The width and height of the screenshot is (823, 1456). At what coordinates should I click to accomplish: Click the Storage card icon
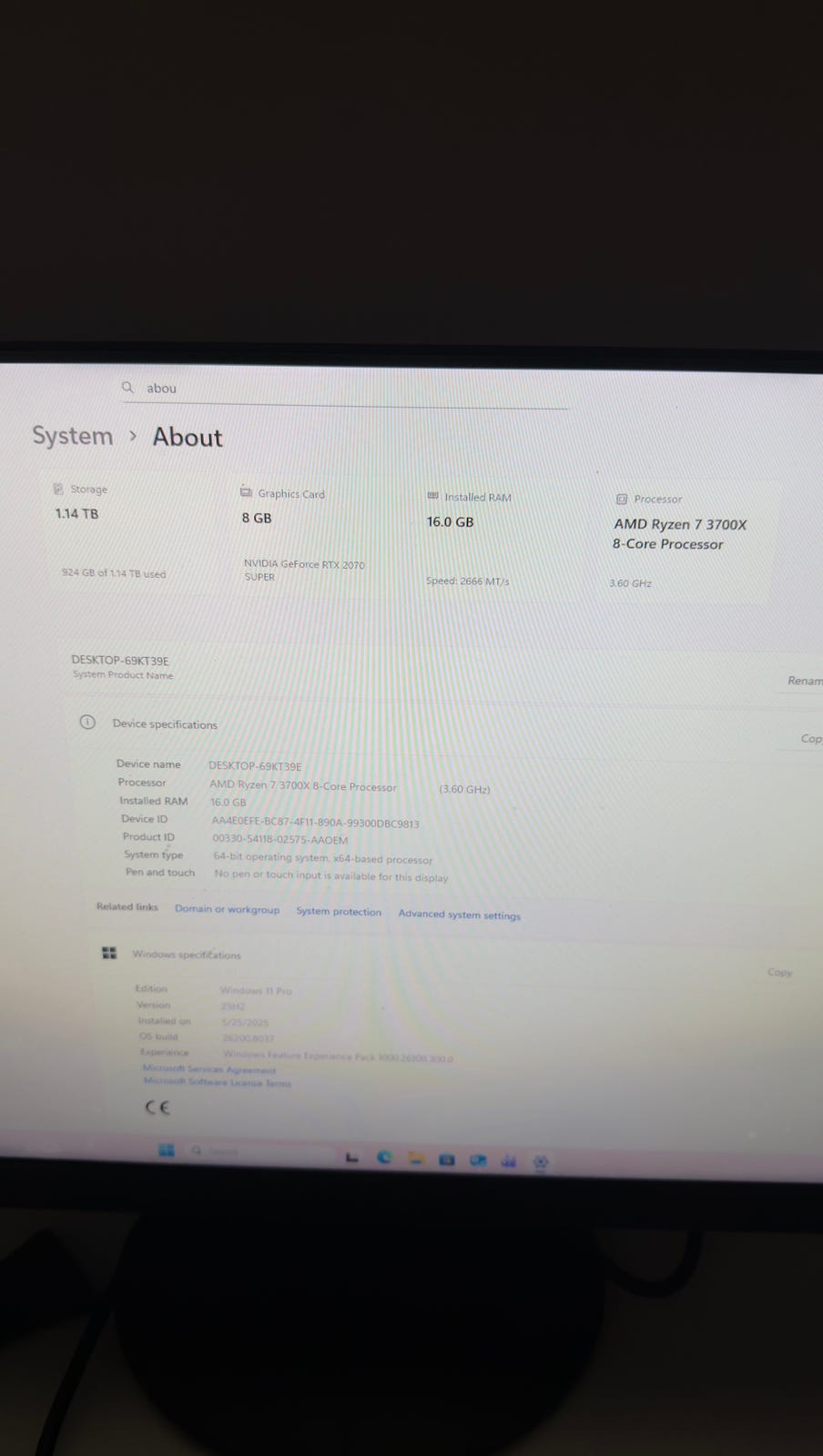[58, 489]
